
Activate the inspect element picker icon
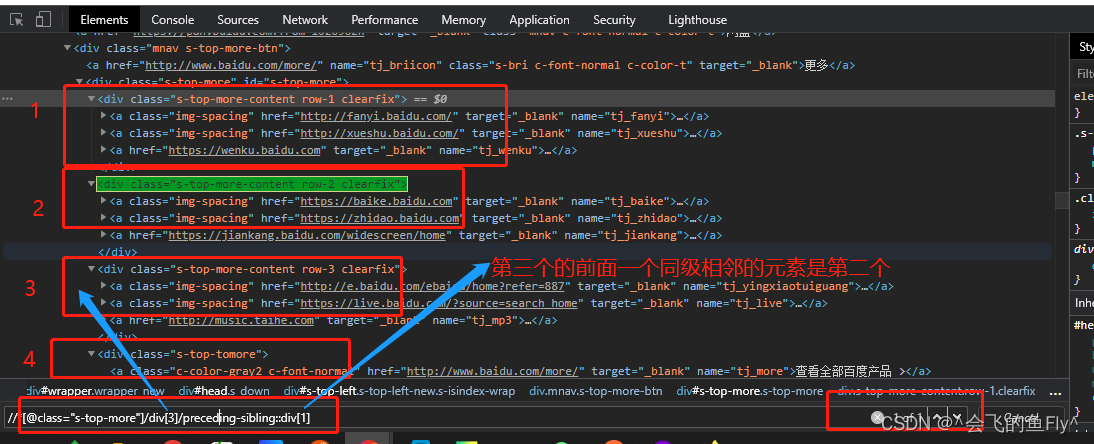tap(17, 20)
